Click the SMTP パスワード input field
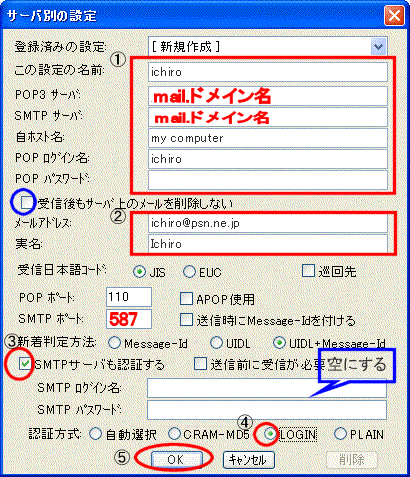This screenshot has width=410, height=477. (267, 410)
